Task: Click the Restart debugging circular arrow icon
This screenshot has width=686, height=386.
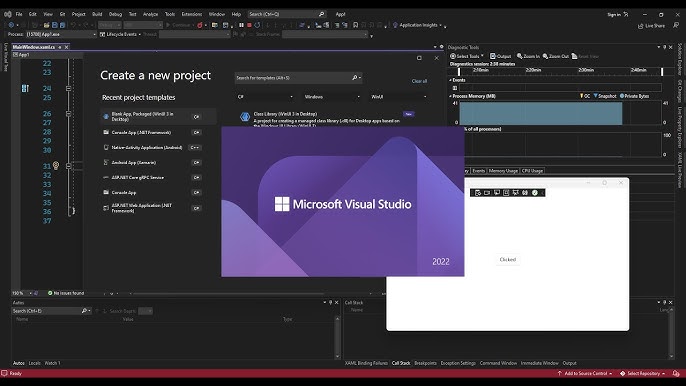Action: click(257, 25)
